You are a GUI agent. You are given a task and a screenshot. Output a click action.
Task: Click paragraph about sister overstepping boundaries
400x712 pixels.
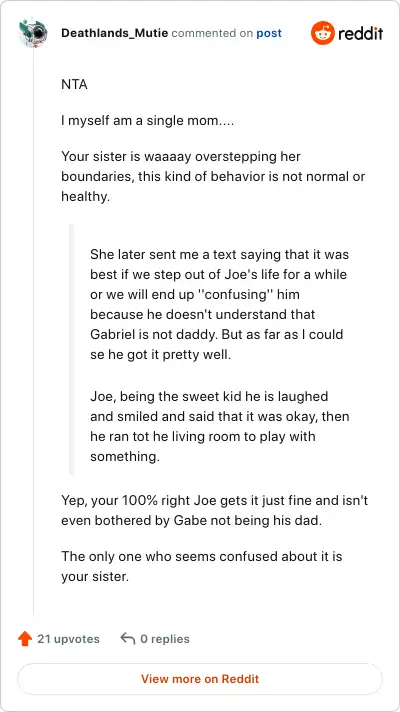tap(213, 177)
